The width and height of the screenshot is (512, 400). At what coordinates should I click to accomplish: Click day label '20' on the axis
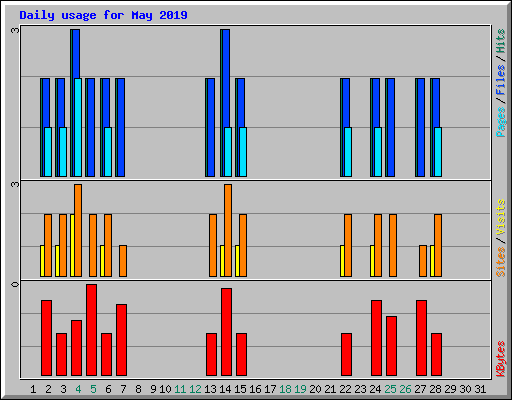[x=315, y=389]
